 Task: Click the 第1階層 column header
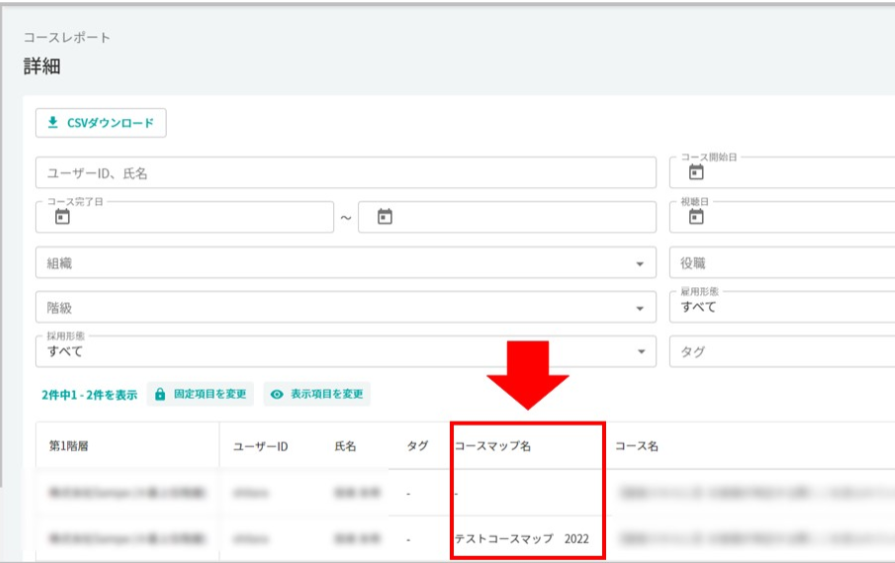68,446
